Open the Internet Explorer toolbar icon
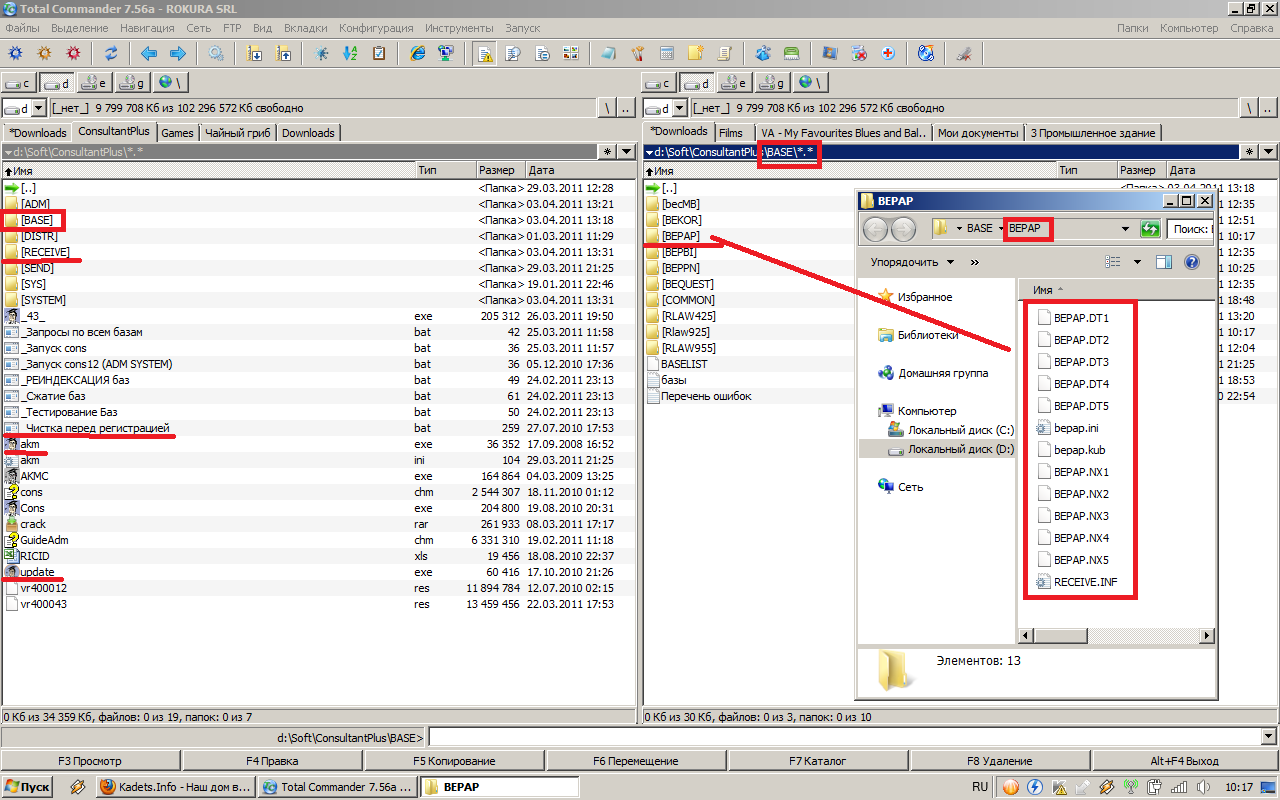The width and height of the screenshot is (1280, 800). 418,53
